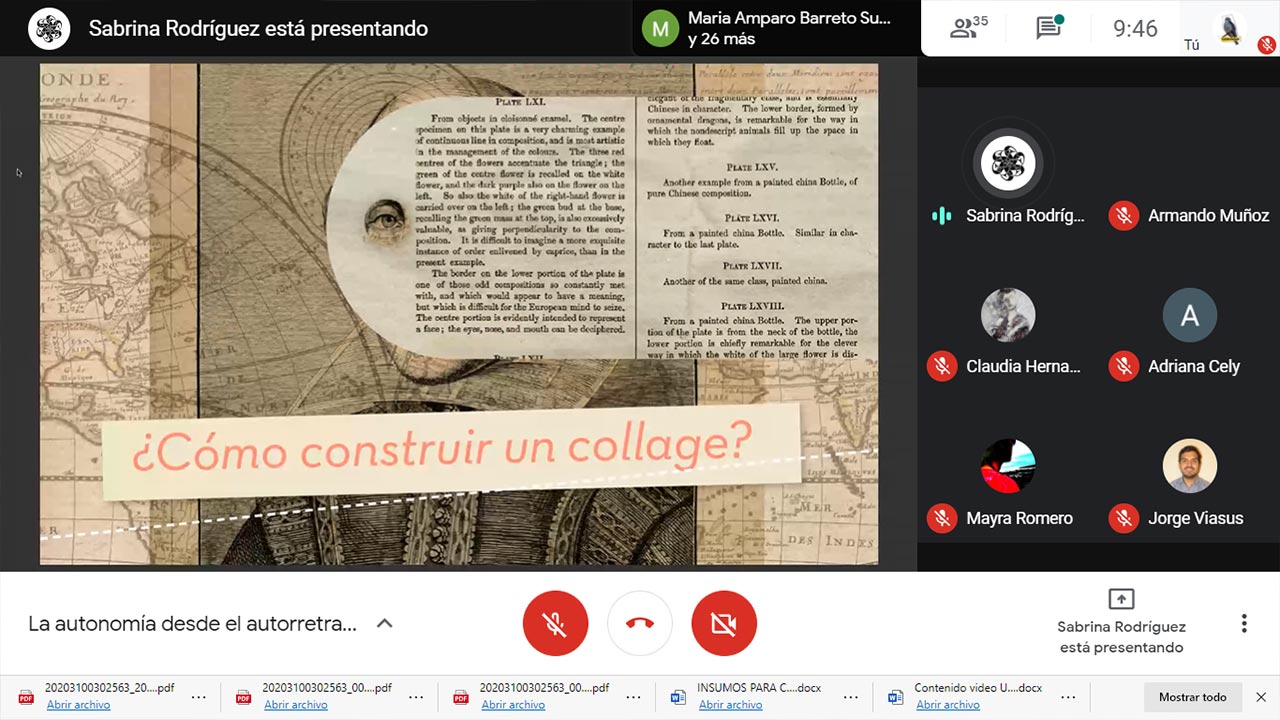The height and width of the screenshot is (720, 1280).
Task: Open options menu for first PDF download
Action: coord(199,697)
